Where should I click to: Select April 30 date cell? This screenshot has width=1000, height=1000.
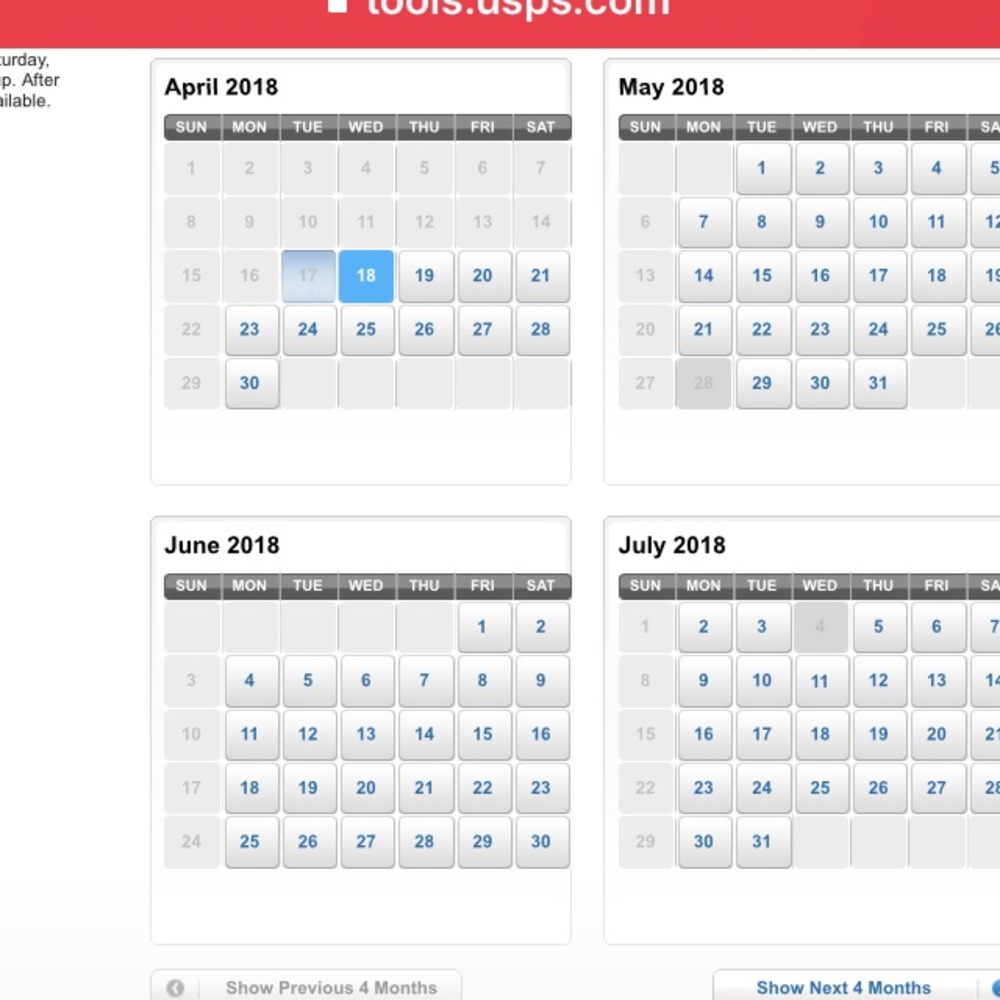(x=250, y=384)
